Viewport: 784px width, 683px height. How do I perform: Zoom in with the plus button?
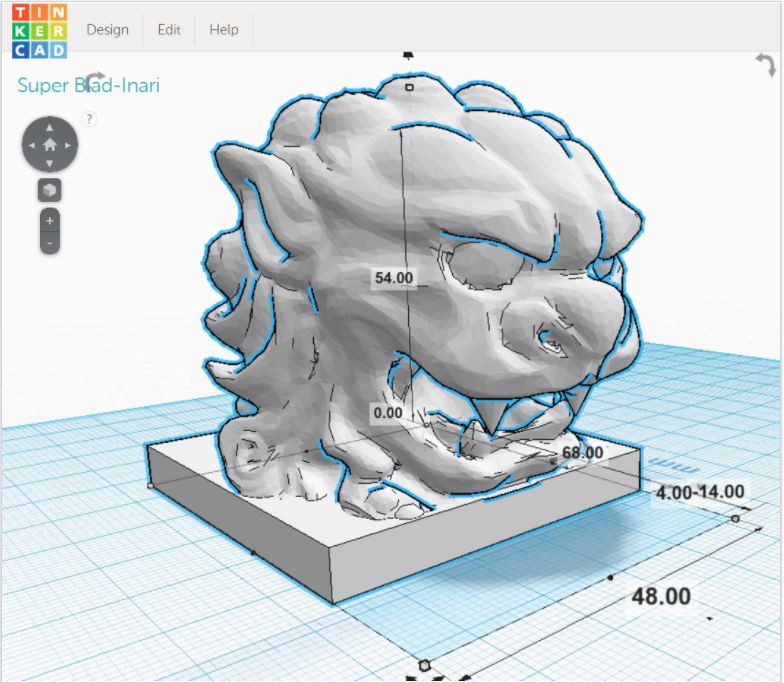tap(50, 220)
